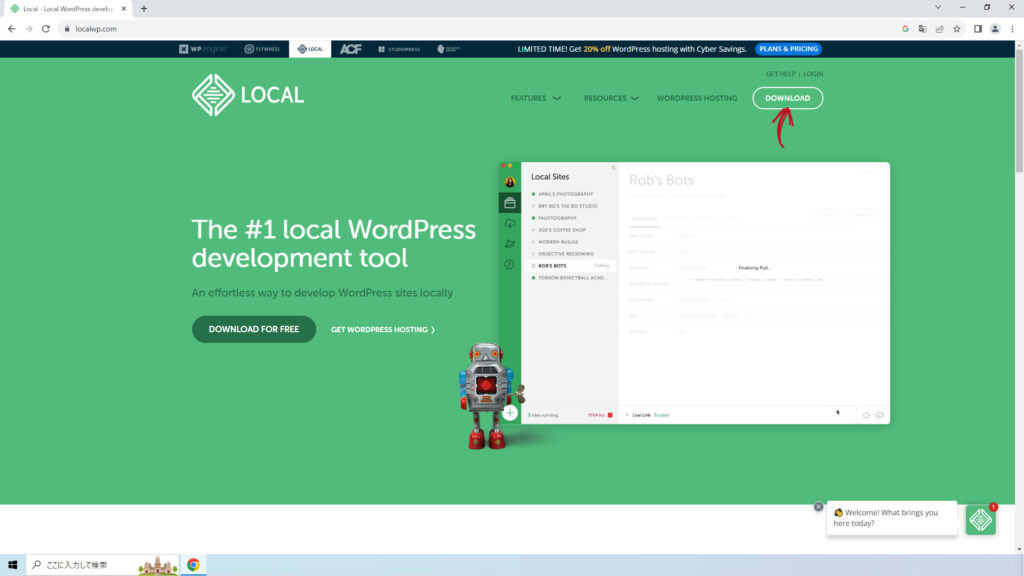Click the '#1 local WordPress development tool' headline
This screenshot has height=576, width=1024.
pyautogui.click(x=334, y=244)
